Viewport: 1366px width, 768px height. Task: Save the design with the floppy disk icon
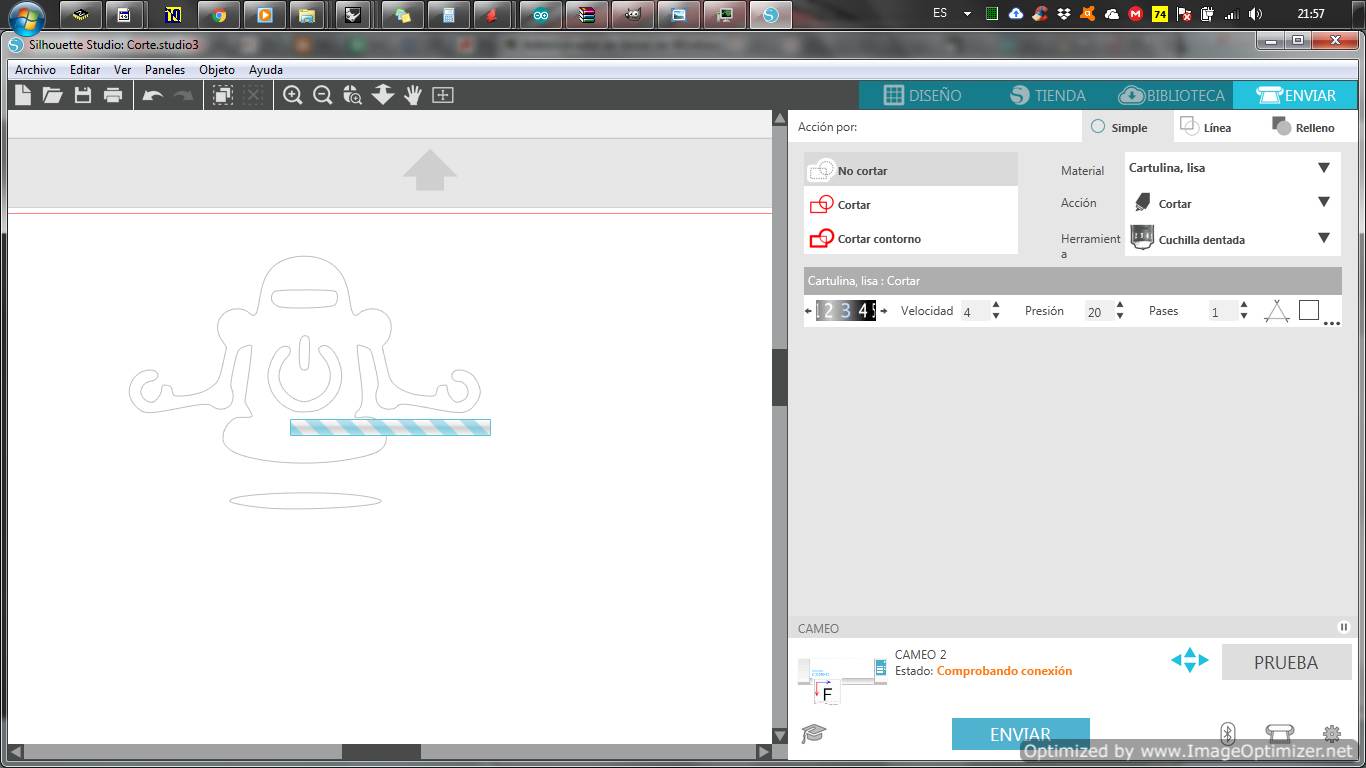[x=83, y=95]
